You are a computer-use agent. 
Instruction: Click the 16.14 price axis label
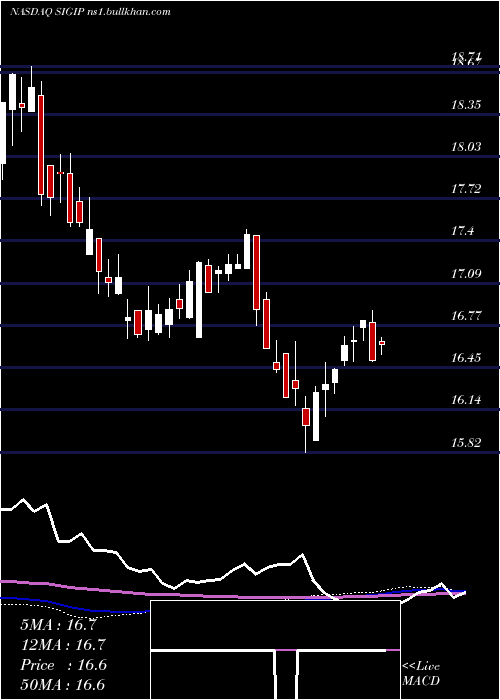(x=467, y=400)
